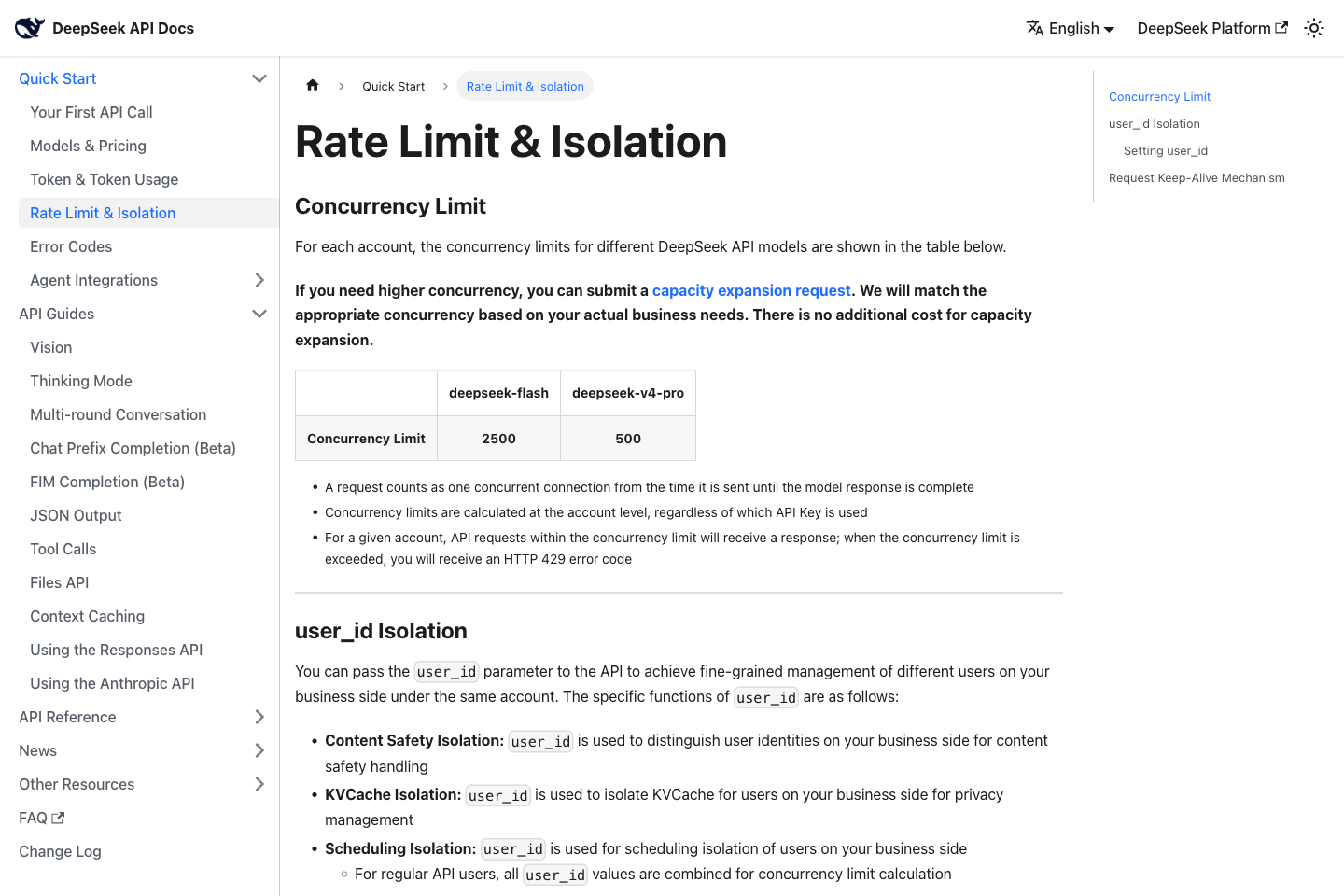Go to Models & Pricing page
Screen dimensions: 1344x896
pyautogui.click(x=88, y=146)
